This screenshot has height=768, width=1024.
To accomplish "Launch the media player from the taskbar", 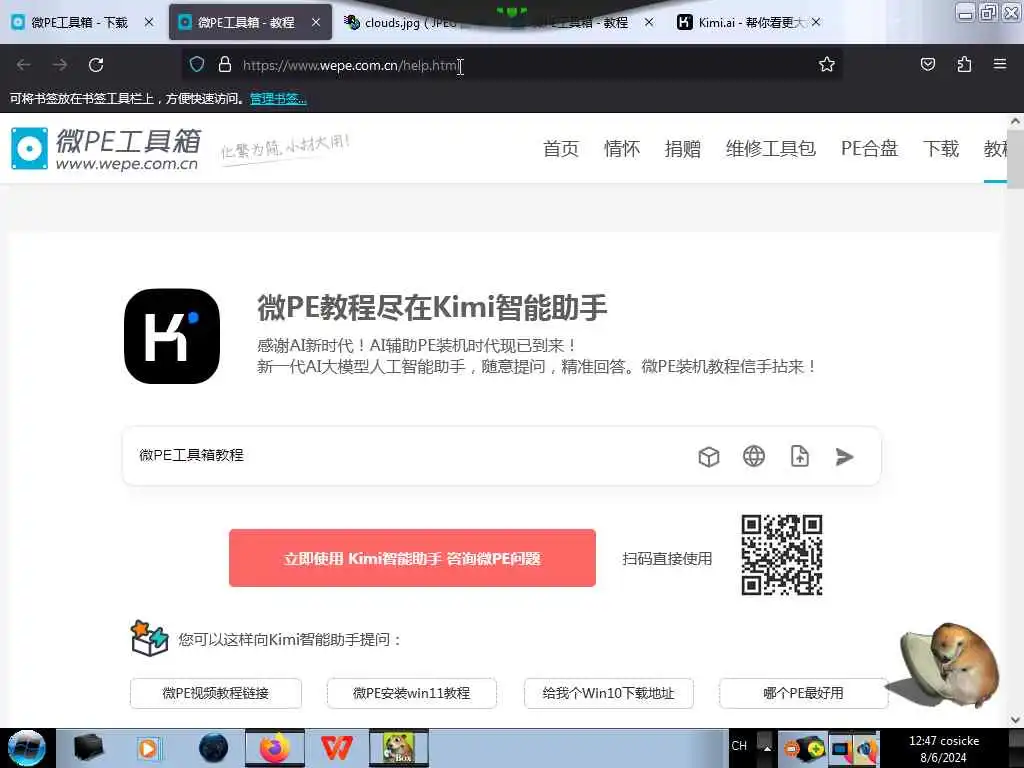I will [x=148, y=748].
